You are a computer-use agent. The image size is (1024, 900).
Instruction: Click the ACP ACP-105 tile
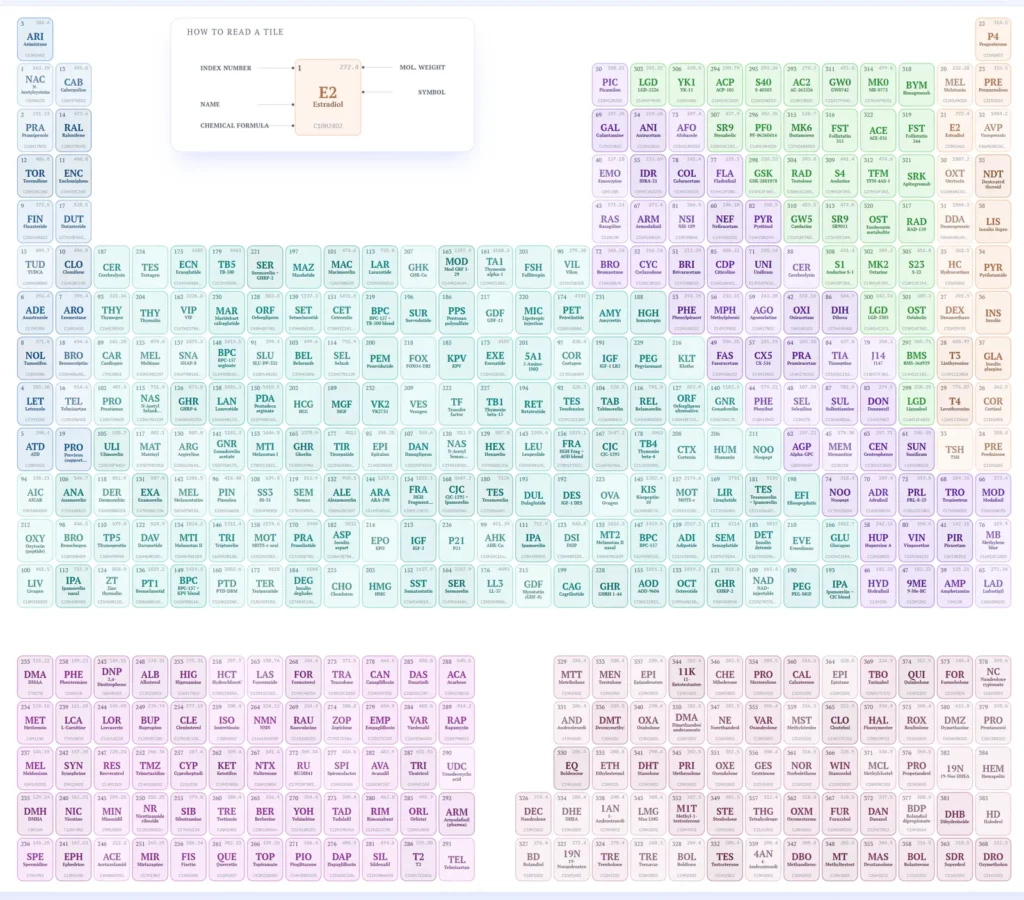click(x=725, y=85)
